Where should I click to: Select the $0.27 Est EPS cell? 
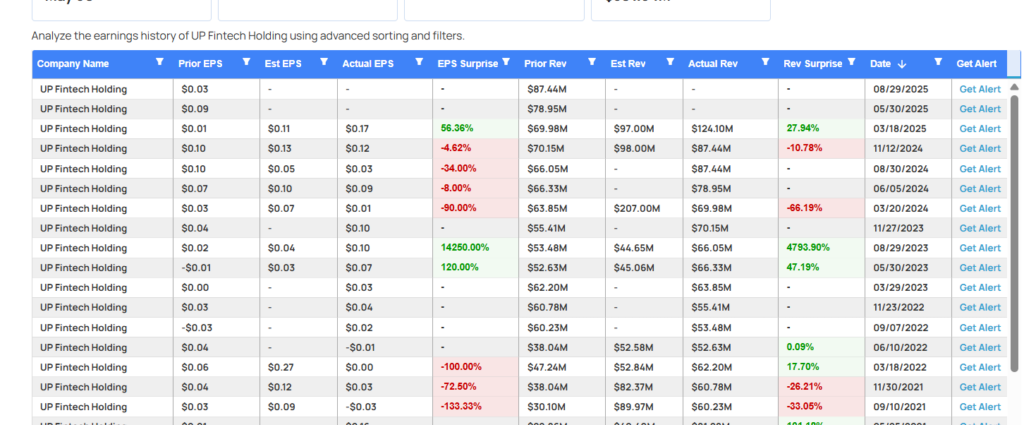(x=298, y=367)
